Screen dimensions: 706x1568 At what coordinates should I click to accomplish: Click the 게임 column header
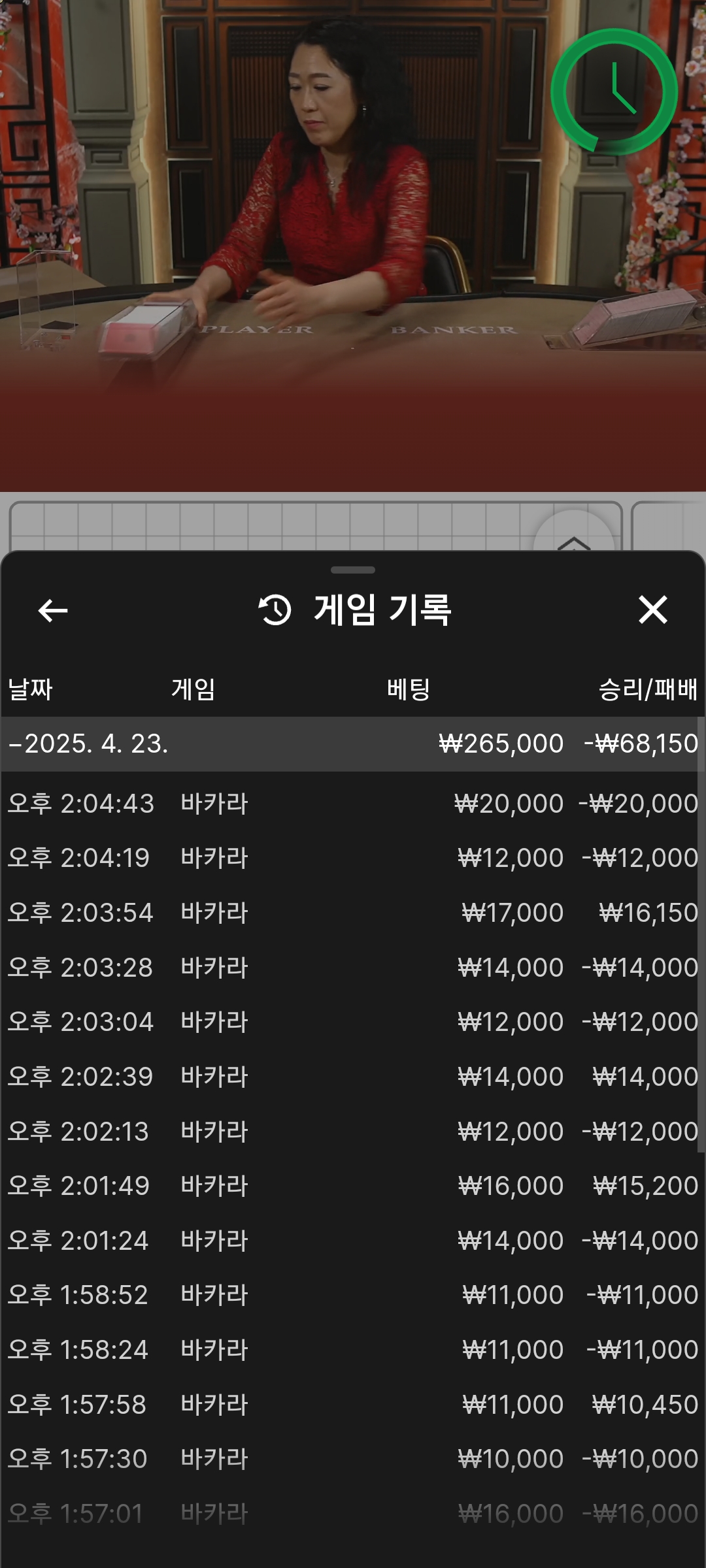click(x=193, y=689)
